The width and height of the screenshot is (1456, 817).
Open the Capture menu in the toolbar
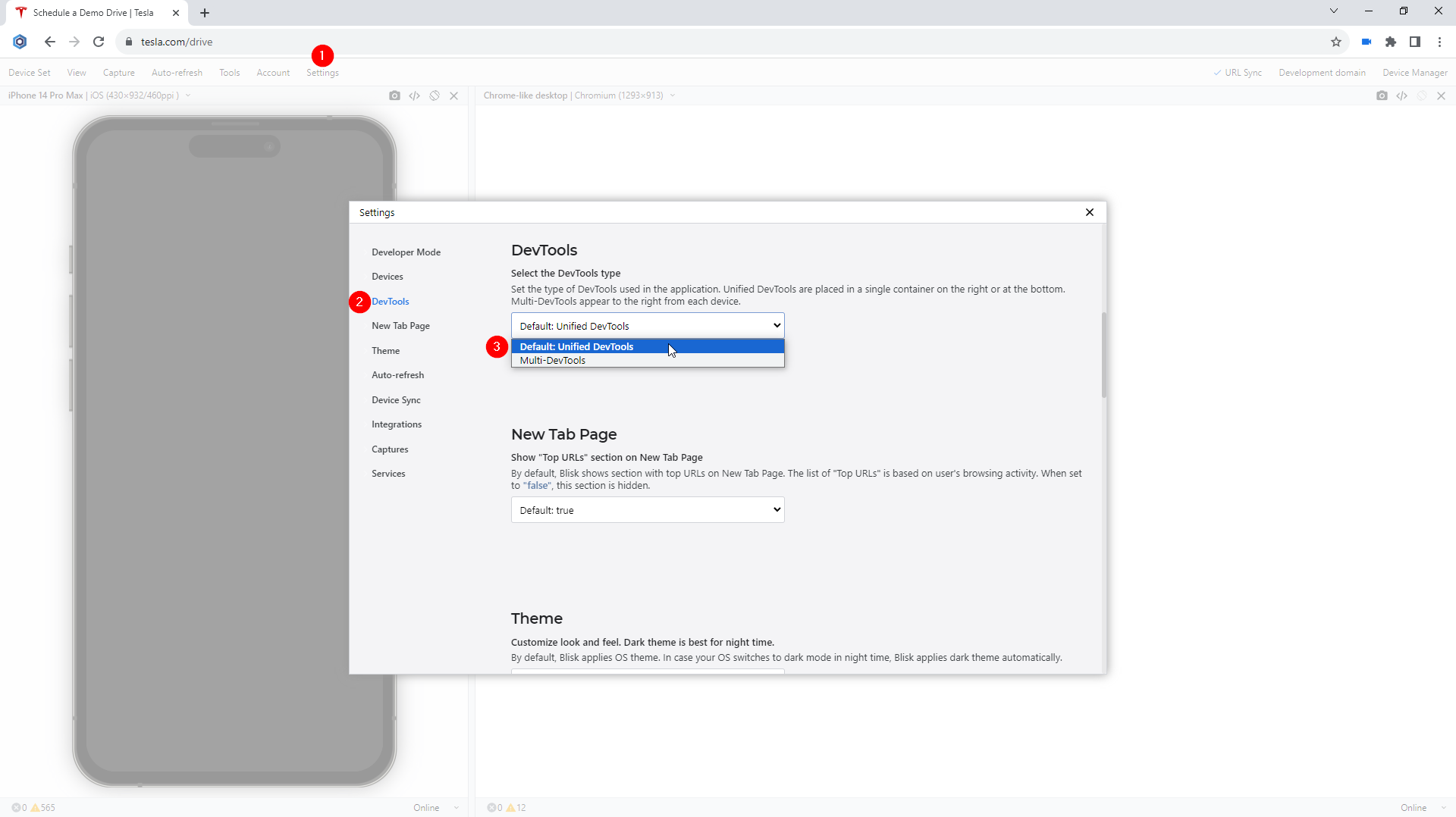pos(118,72)
